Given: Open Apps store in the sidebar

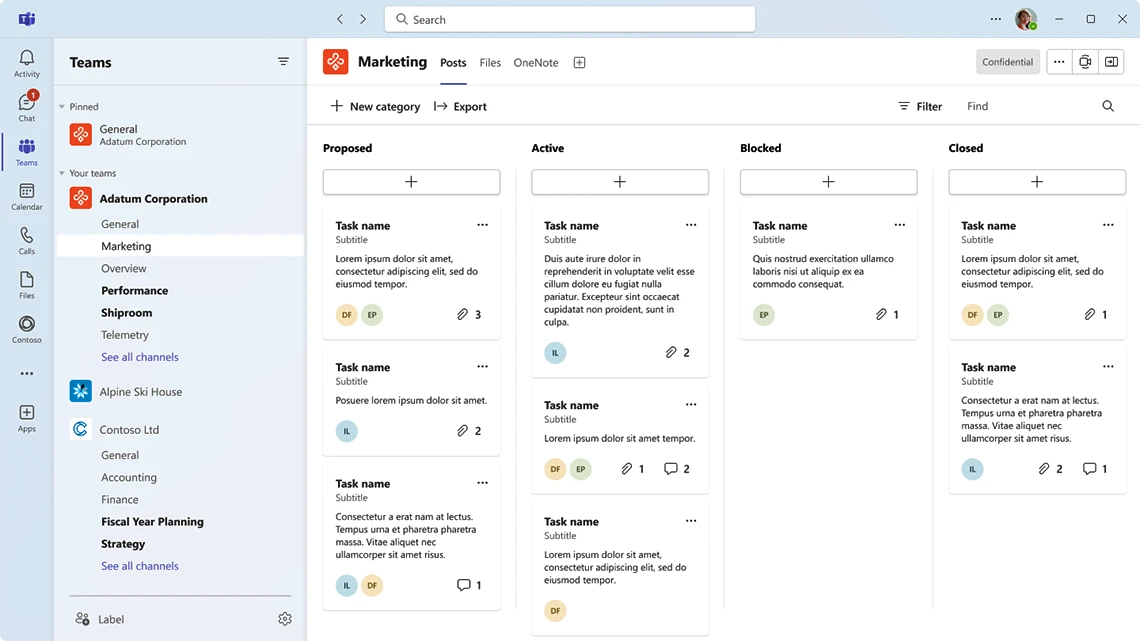Looking at the screenshot, I should (x=27, y=418).
